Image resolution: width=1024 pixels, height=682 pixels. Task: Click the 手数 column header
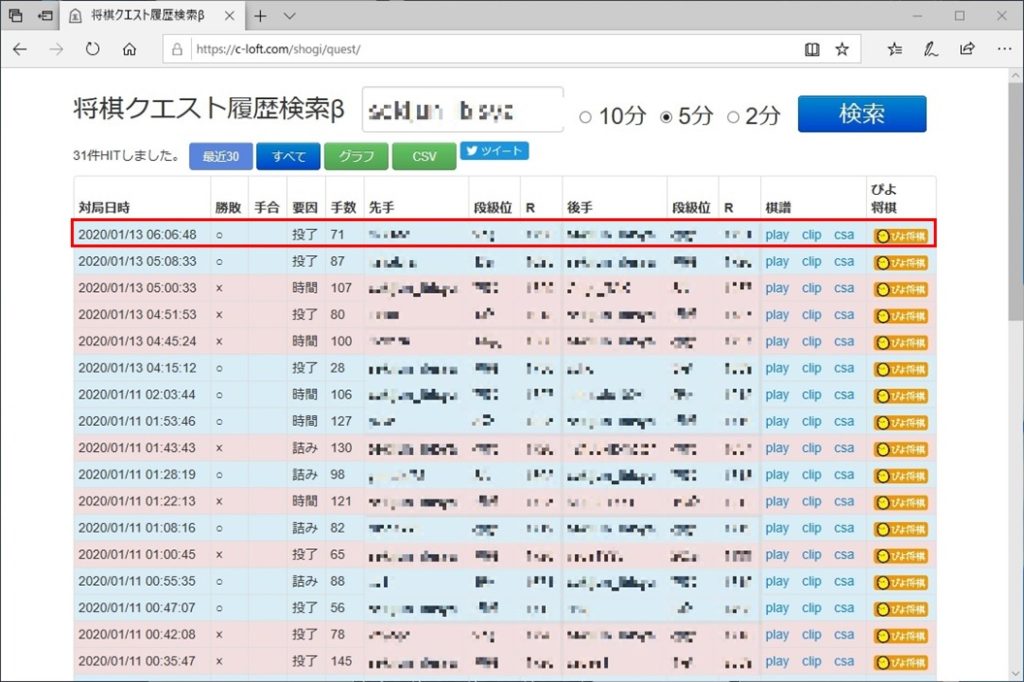tap(344, 208)
